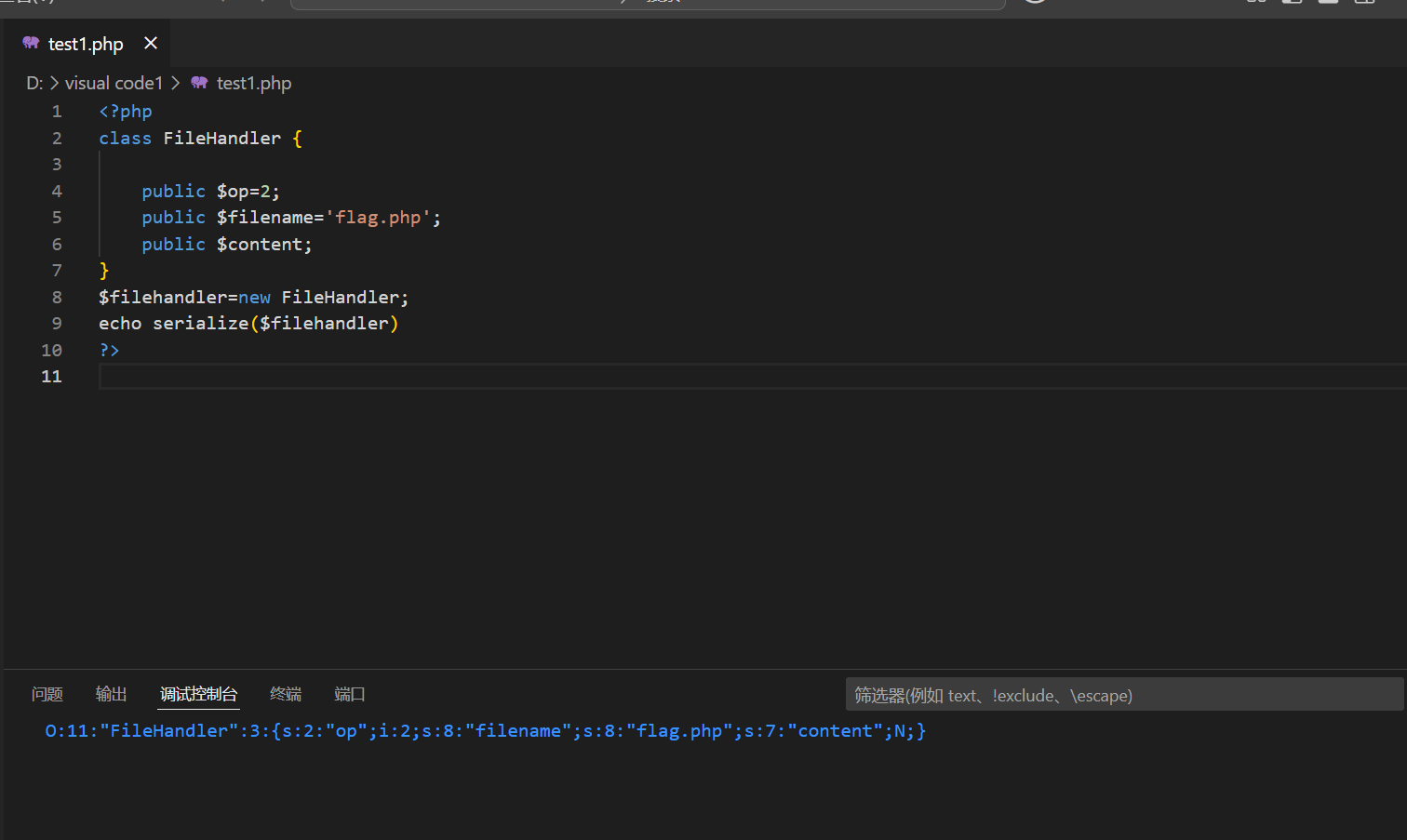Click the $filename variable on line 5
Viewport: 1407px width, 840px height.
click(x=264, y=218)
